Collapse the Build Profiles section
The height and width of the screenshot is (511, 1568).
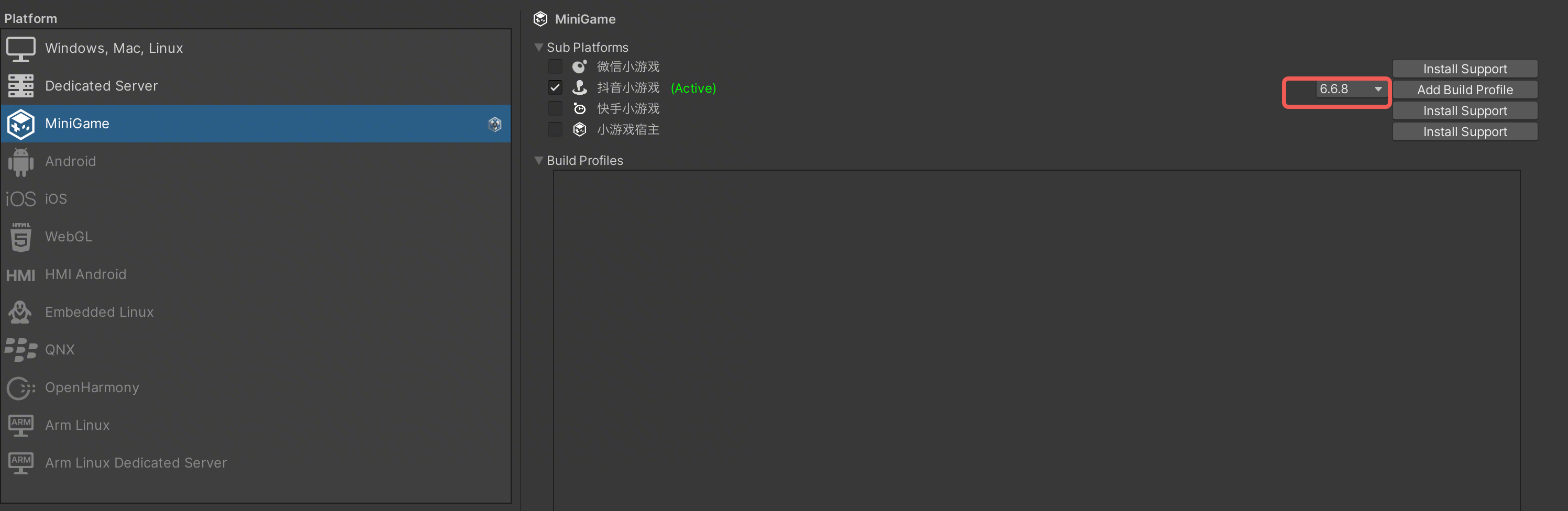539,161
